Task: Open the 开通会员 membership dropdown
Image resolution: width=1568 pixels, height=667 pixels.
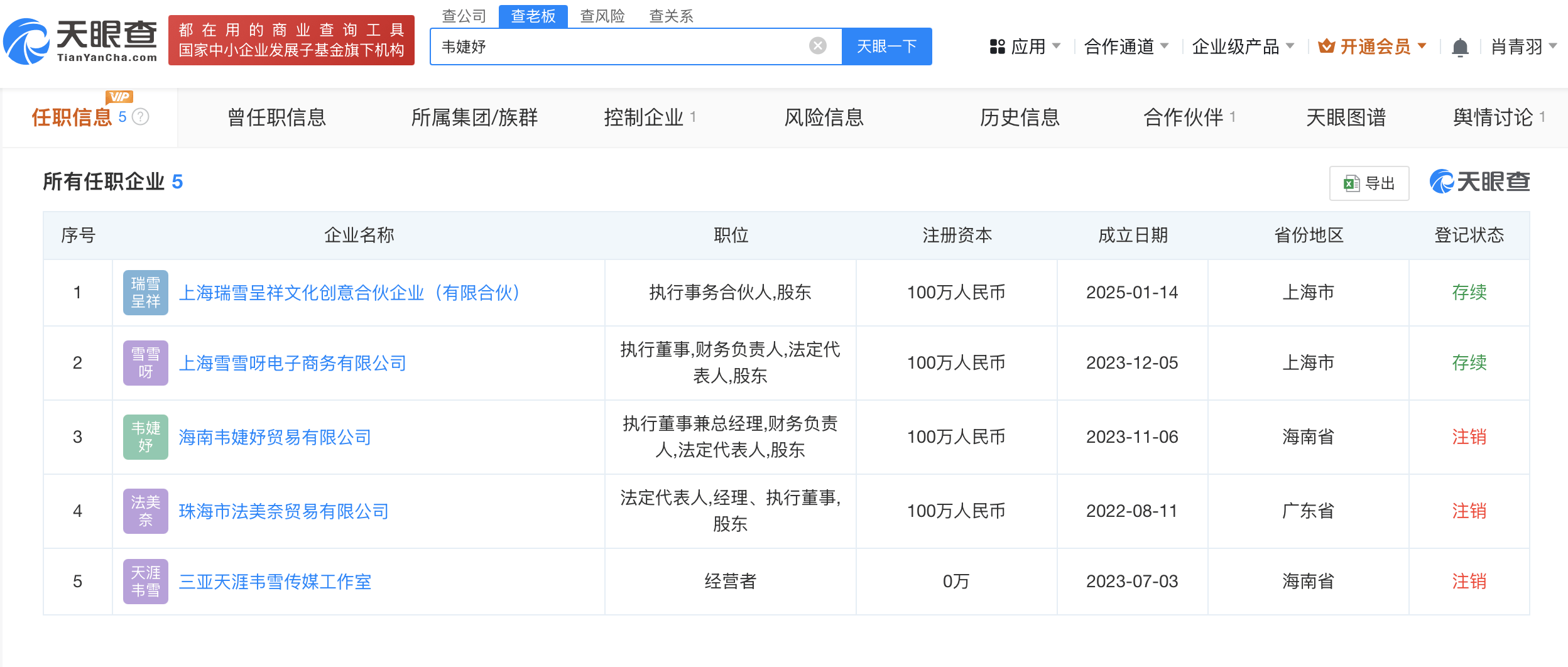Action: 1373,46
